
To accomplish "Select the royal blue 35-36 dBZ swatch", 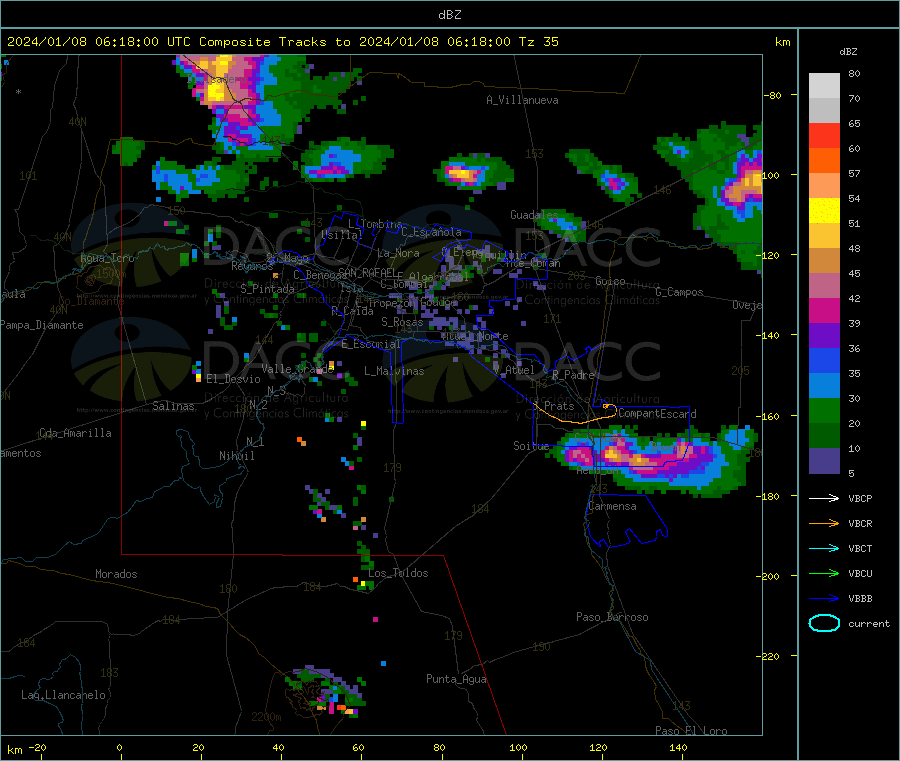I will tap(824, 361).
